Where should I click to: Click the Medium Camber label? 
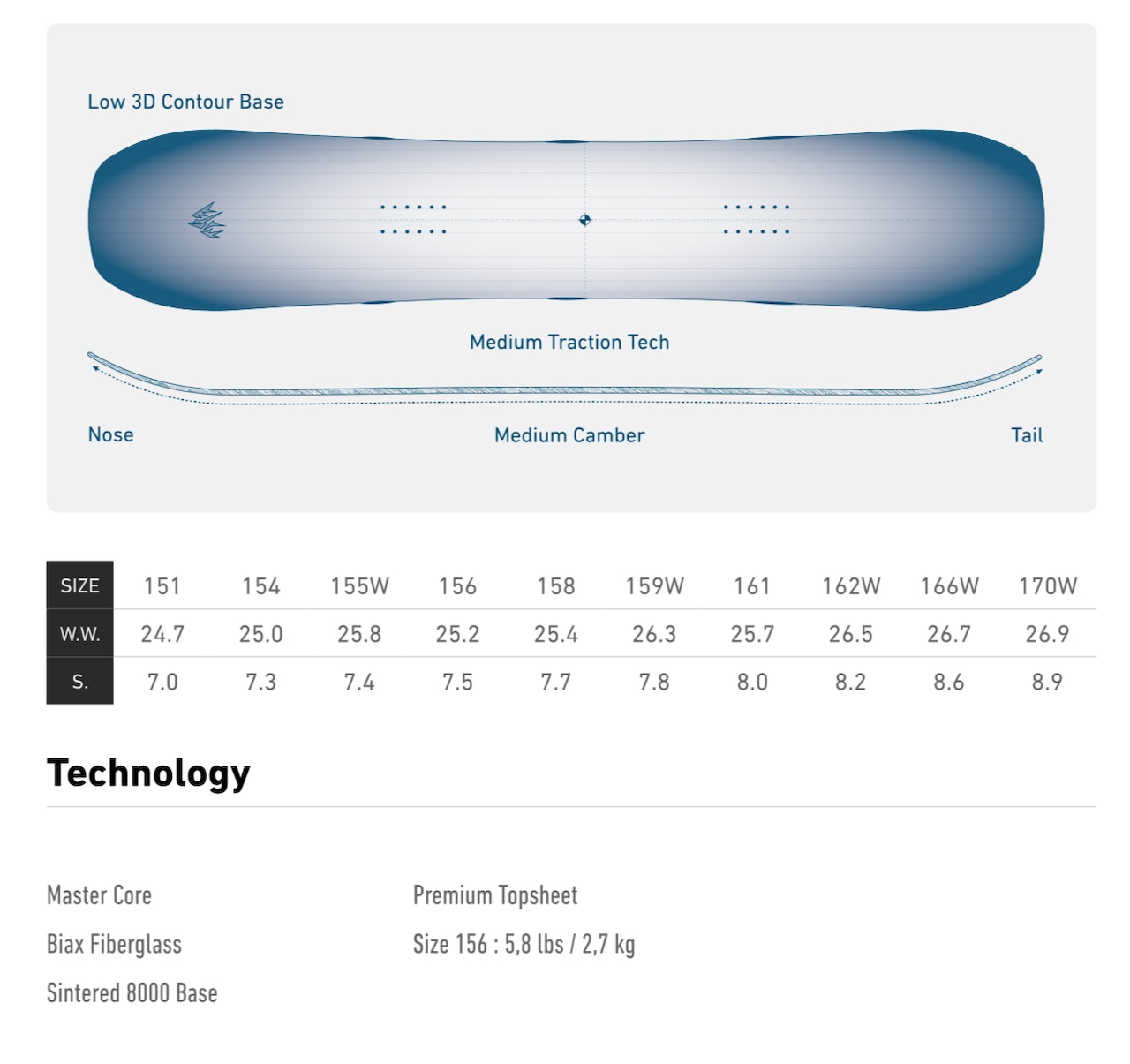pos(569,435)
